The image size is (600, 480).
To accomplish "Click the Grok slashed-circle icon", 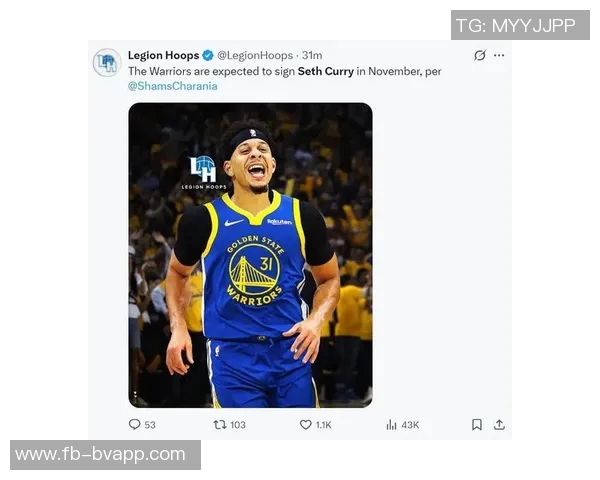I will [480, 56].
